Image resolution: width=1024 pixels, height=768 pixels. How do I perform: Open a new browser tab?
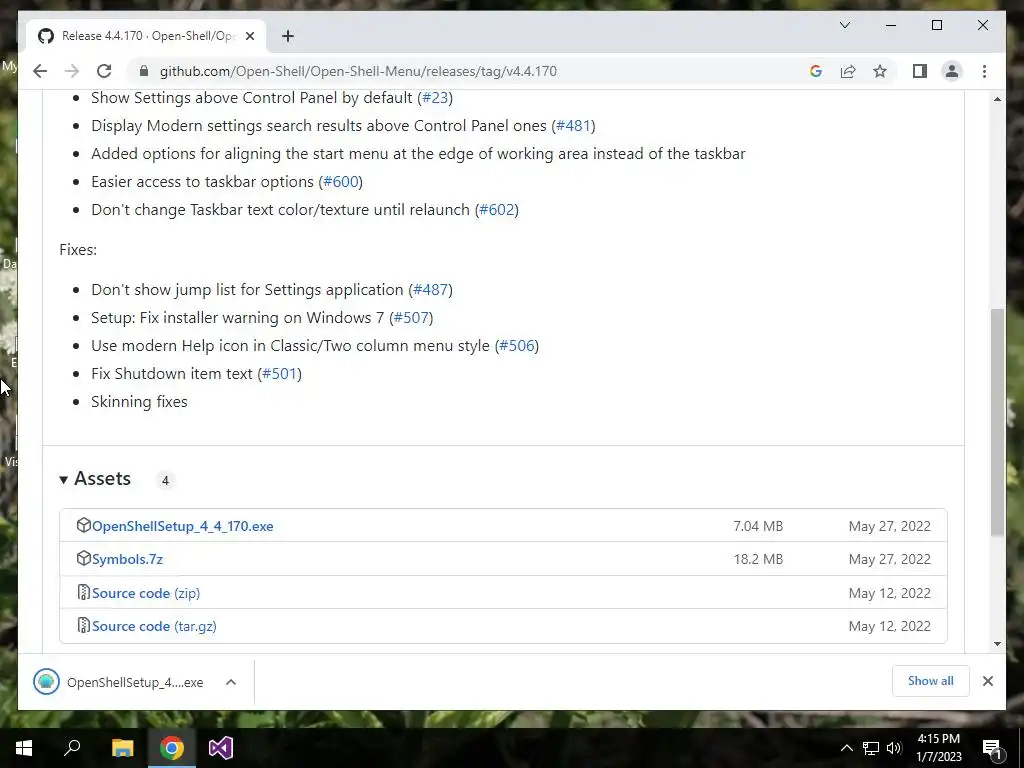pos(287,36)
